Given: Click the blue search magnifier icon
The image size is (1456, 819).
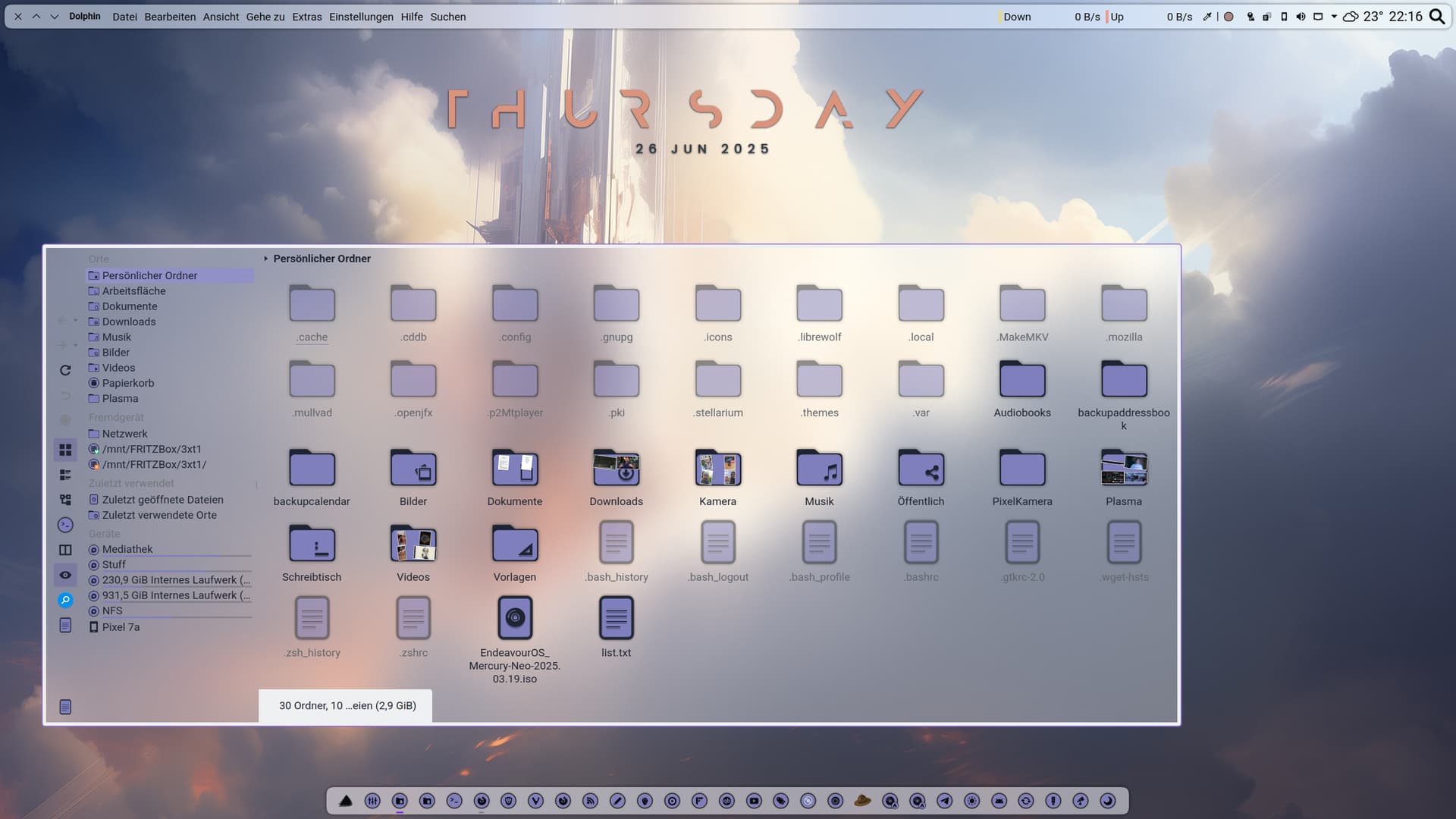Looking at the screenshot, I should 65,600.
